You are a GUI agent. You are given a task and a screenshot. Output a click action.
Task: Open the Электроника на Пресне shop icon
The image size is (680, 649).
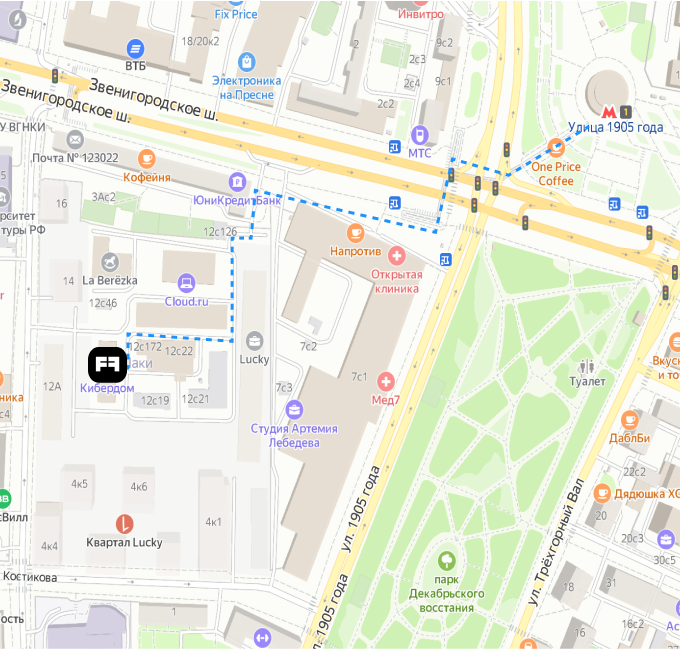[x=246, y=62]
